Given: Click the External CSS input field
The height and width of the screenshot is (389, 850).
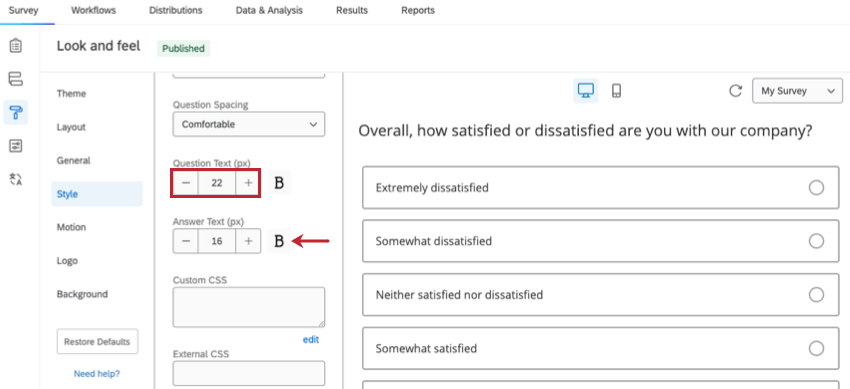Looking at the screenshot, I should tap(249, 373).
